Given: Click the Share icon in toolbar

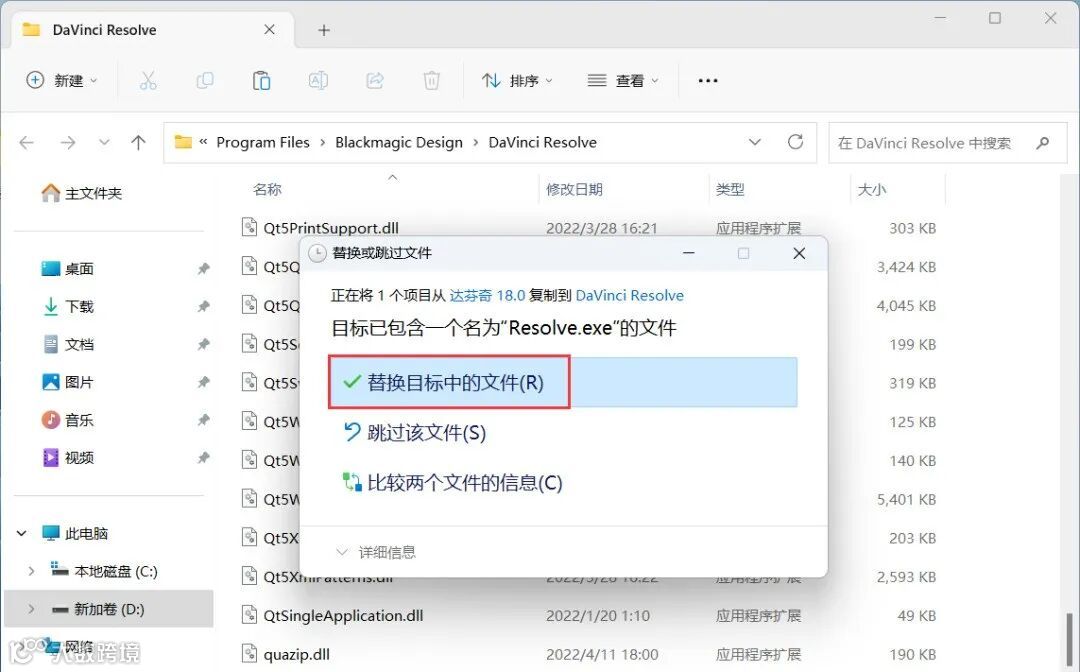Looking at the screenshot, I should (x=375, y=81).
